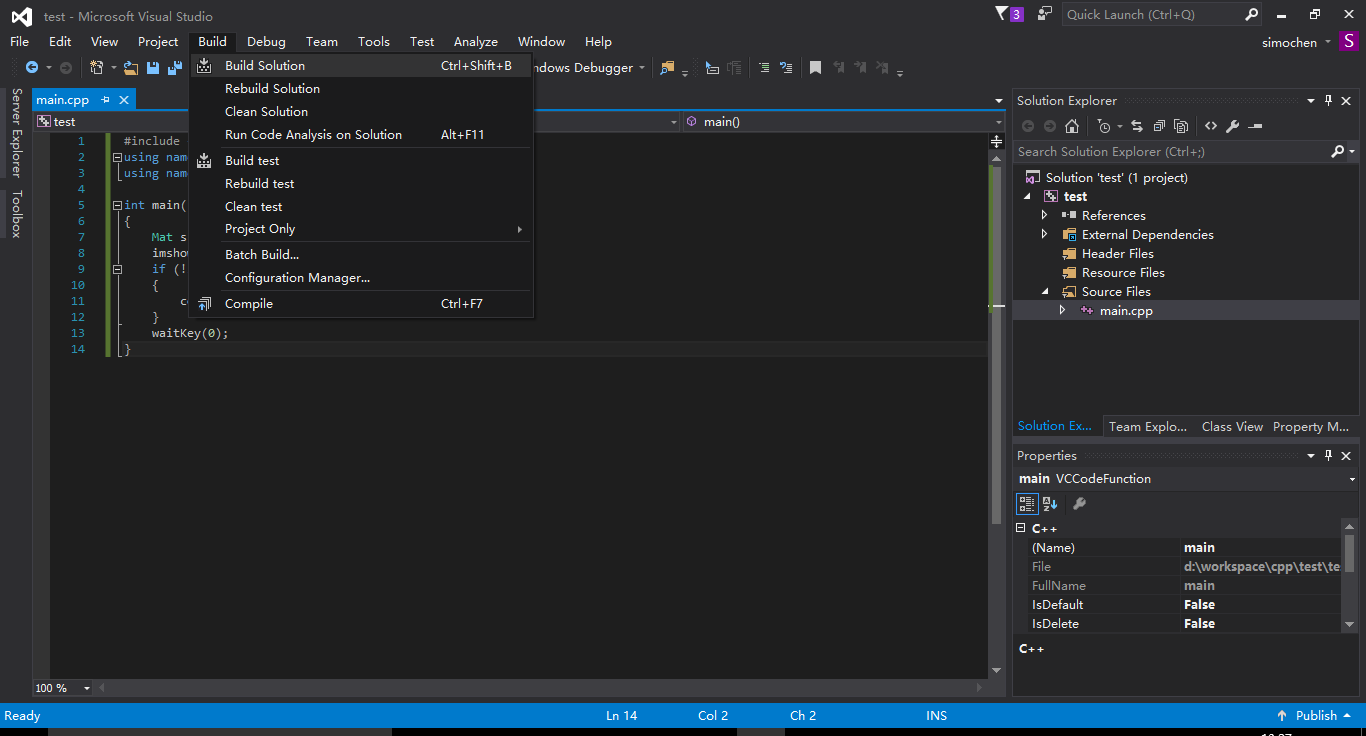
Task: Expand the References node
Action: [1045, 216]
